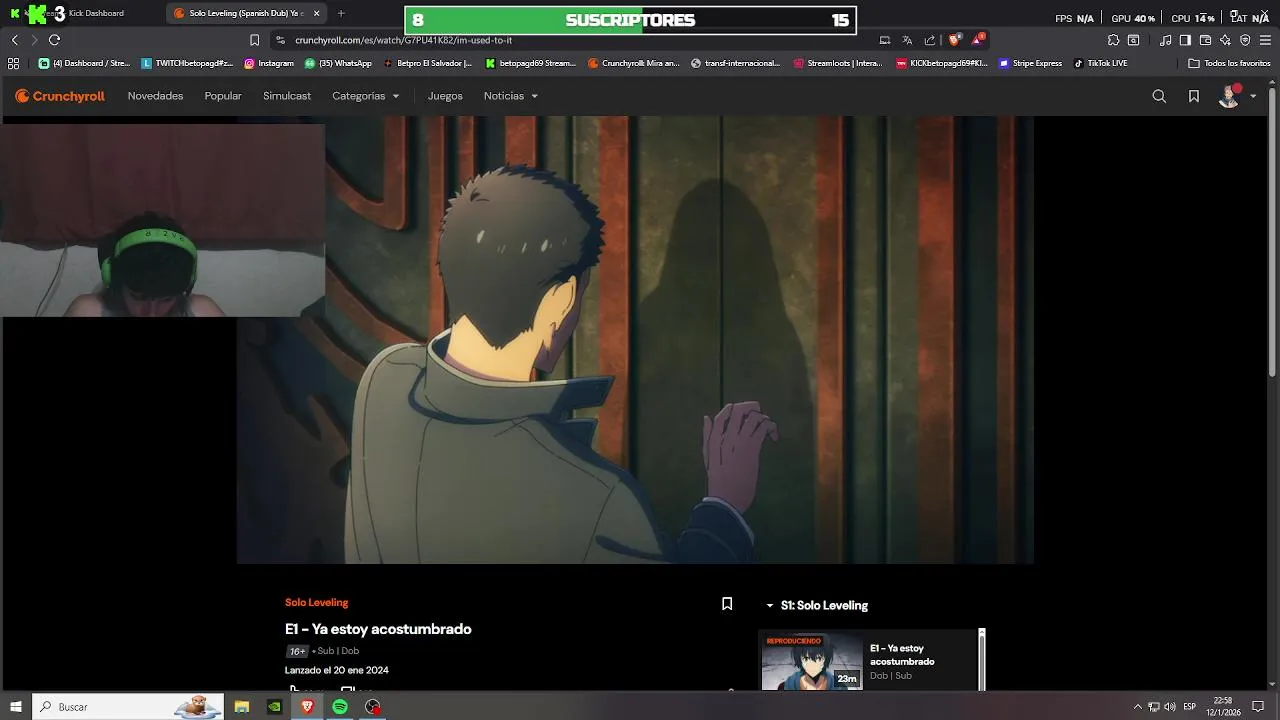Open Windows notification center

(1258, 706)
